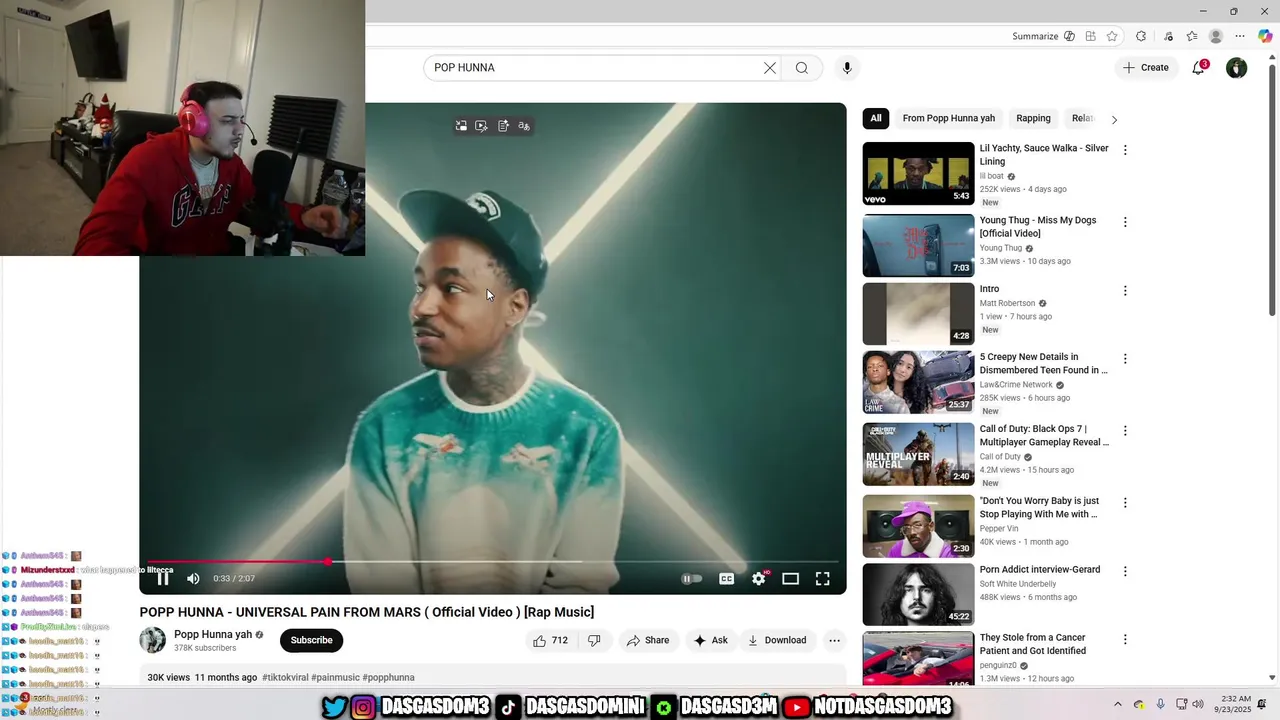Image resolution: width=1280 pixels, height=720 pixels.
Task: Open the browser settings and more menu
Action: [1240, 36]
